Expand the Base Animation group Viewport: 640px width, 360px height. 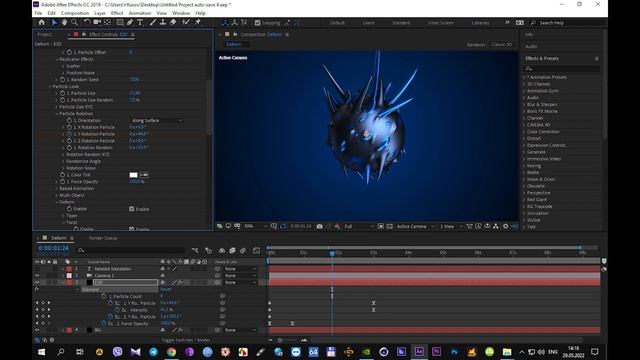(x=56, y=189)
